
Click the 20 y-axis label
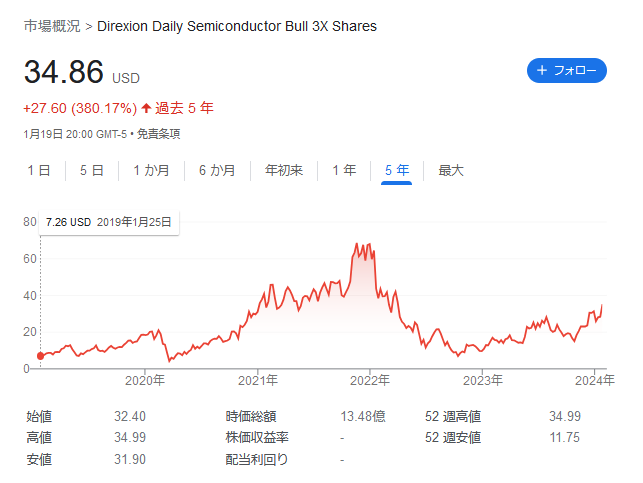(30, 332)
